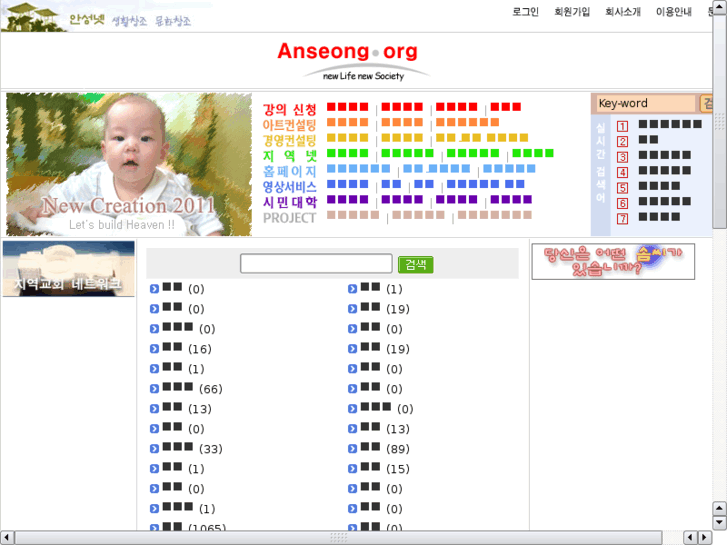This screenshot has height=545, width=727.
Task: Open the category showing count (15)
Action: coord(385,468)
